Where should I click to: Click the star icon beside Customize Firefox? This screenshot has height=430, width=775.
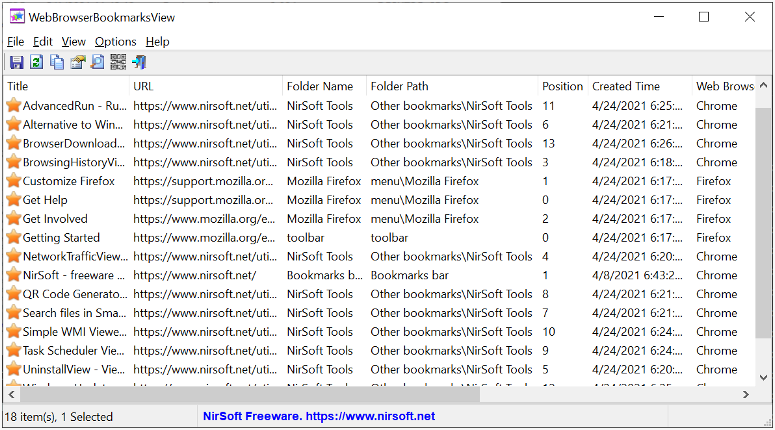(13, 181)
